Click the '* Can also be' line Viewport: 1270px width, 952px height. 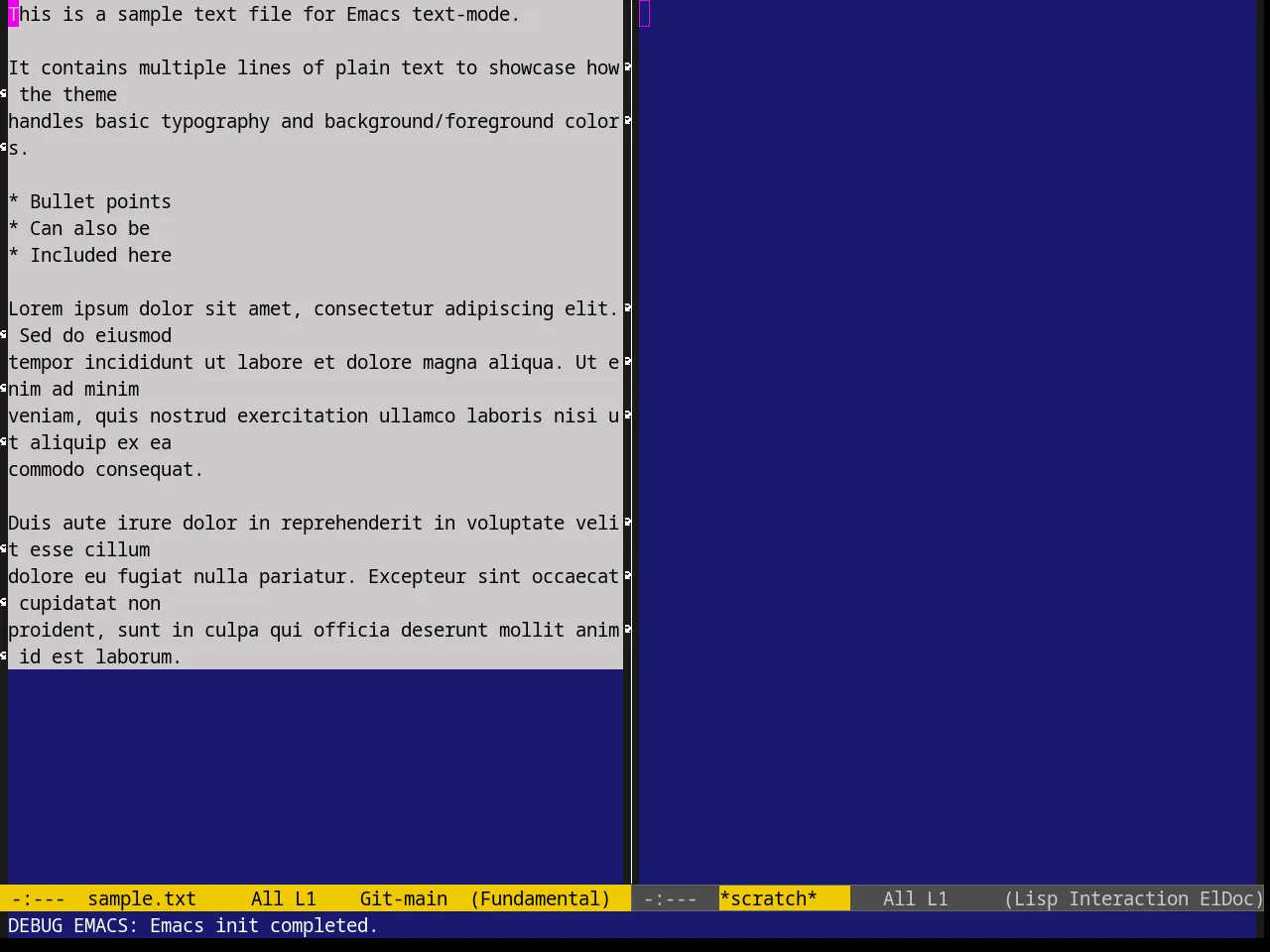(78, 228)
